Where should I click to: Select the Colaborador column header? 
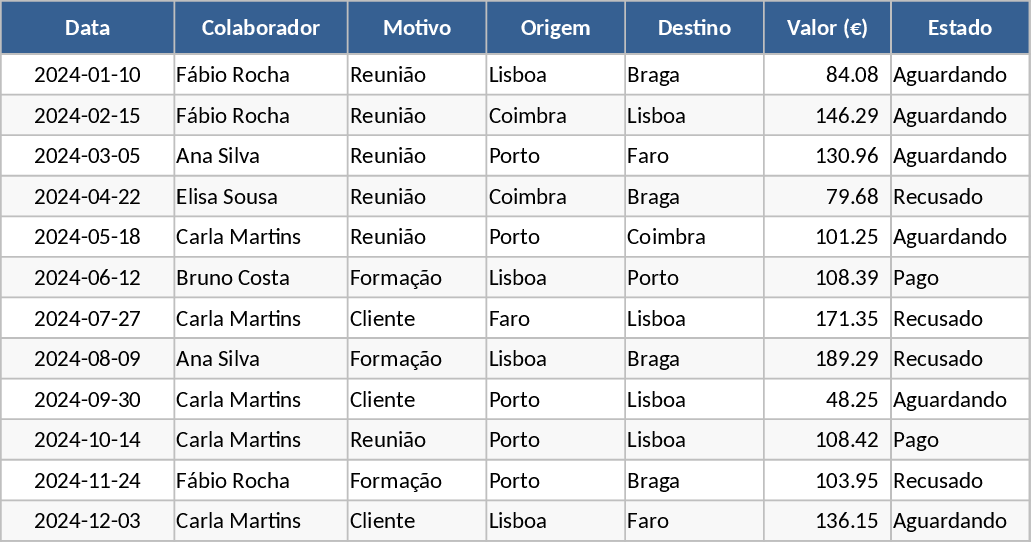[261, 28]
